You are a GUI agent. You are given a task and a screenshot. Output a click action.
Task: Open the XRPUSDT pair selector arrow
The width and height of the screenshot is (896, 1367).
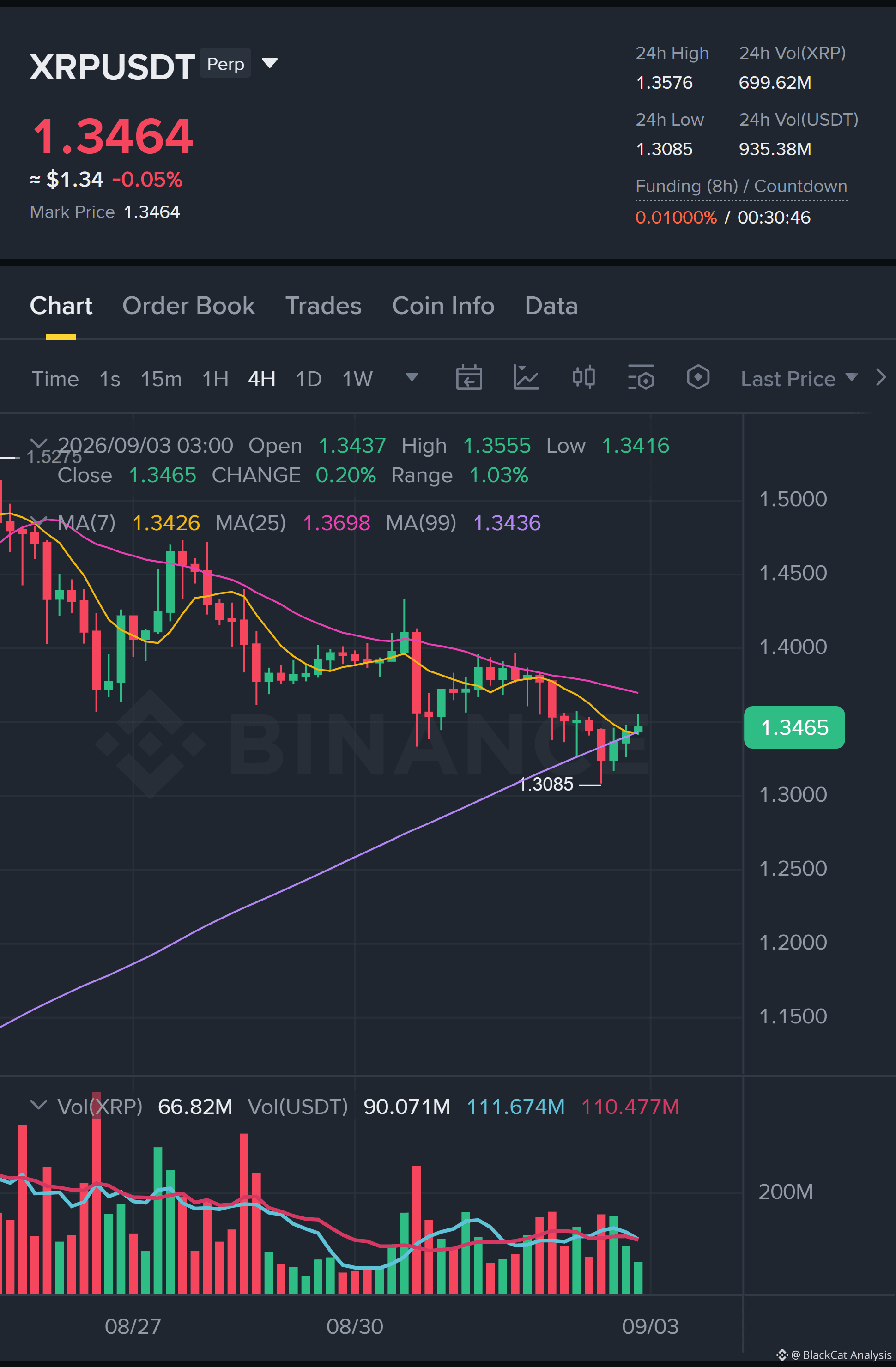[x=269, y=63]
